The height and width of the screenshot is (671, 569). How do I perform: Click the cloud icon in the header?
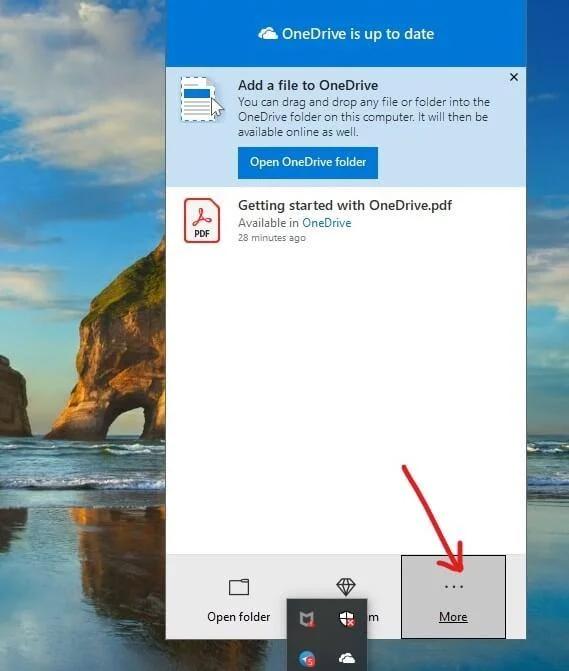click(x=268, y=34)
